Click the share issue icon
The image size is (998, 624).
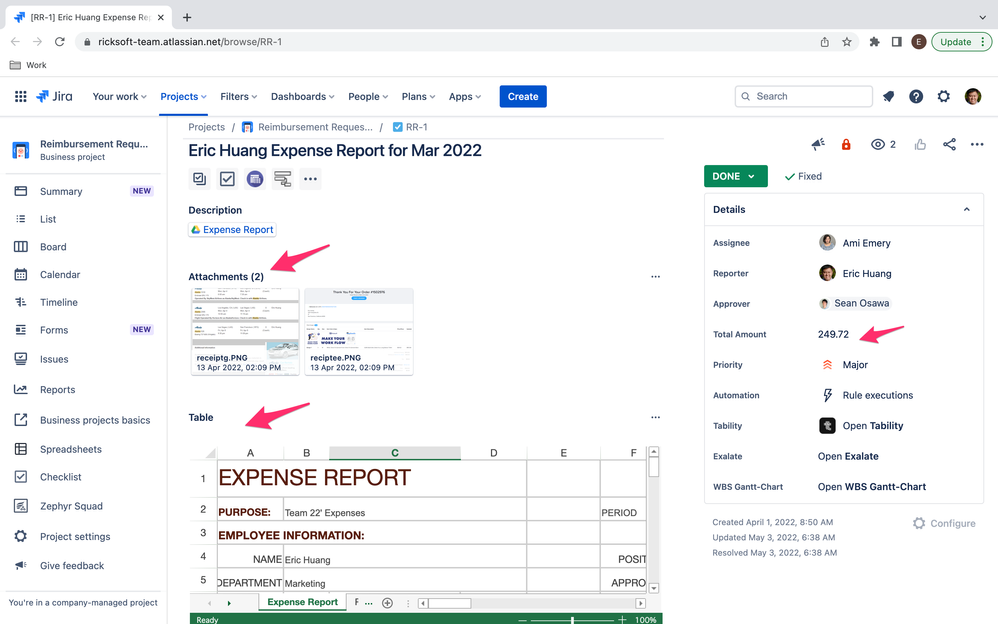click(x=949, y=145)
